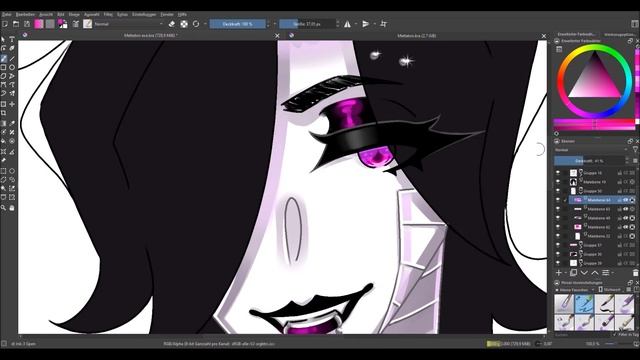Select the Transform tool in toolbox
640x360 pixels.
[4, 104]
